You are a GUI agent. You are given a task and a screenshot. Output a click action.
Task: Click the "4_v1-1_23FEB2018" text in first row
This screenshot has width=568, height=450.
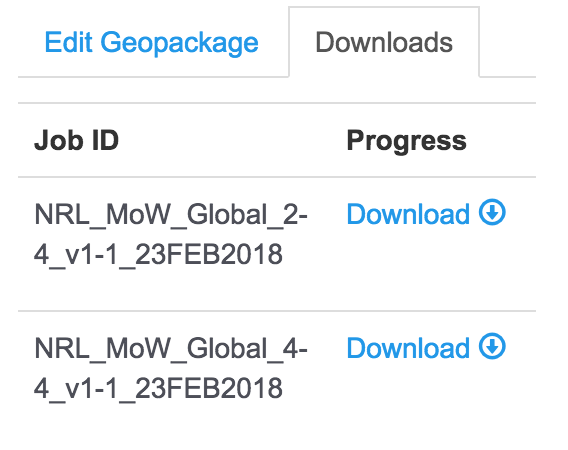[x=158, y=255]
